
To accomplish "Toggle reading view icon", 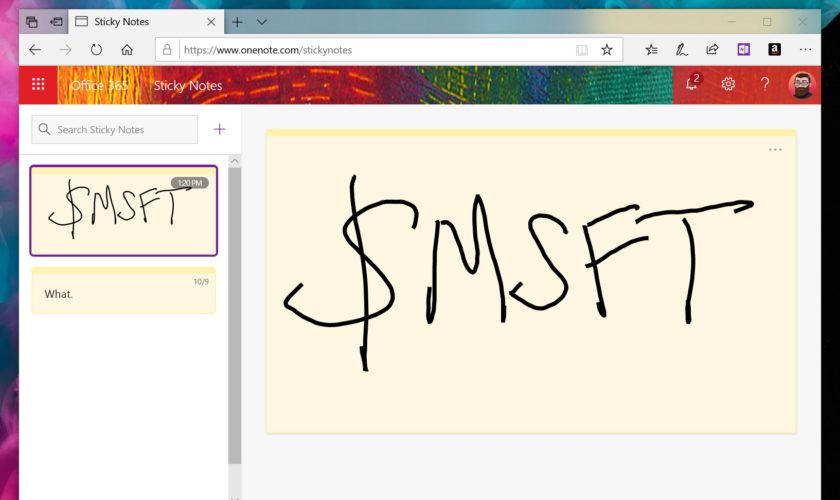I will point(582,50).
